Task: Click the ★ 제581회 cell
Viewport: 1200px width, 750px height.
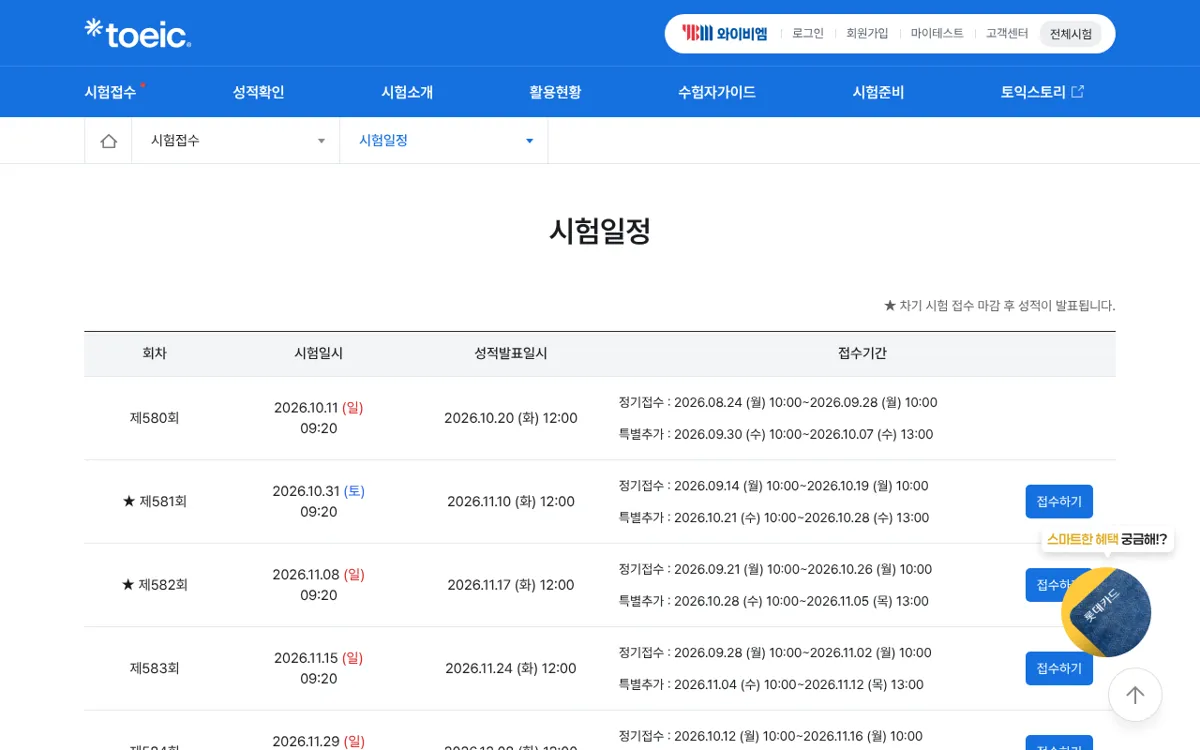Action: click(154, 501)
